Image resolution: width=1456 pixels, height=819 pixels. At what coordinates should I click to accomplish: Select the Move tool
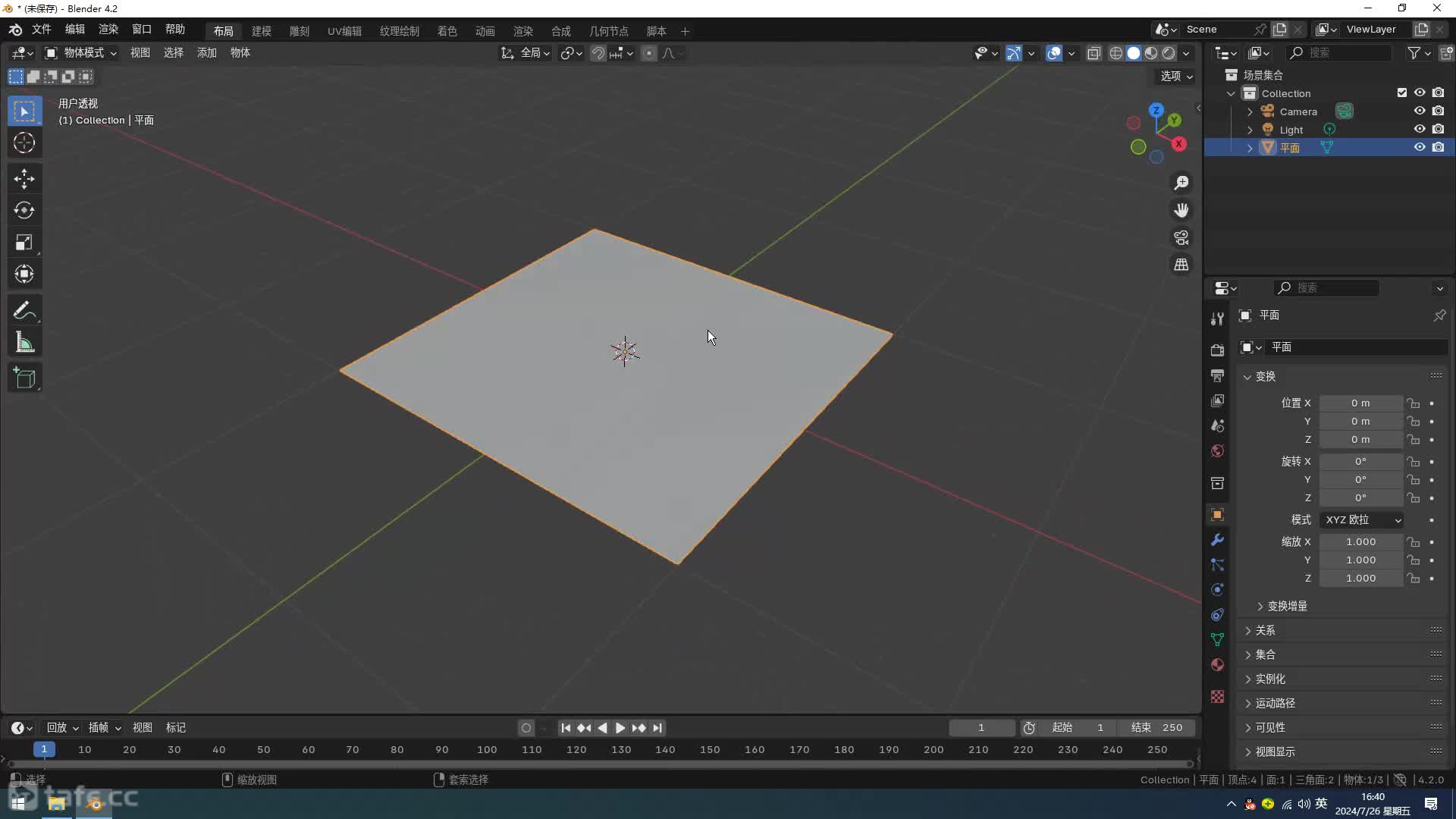24,178
